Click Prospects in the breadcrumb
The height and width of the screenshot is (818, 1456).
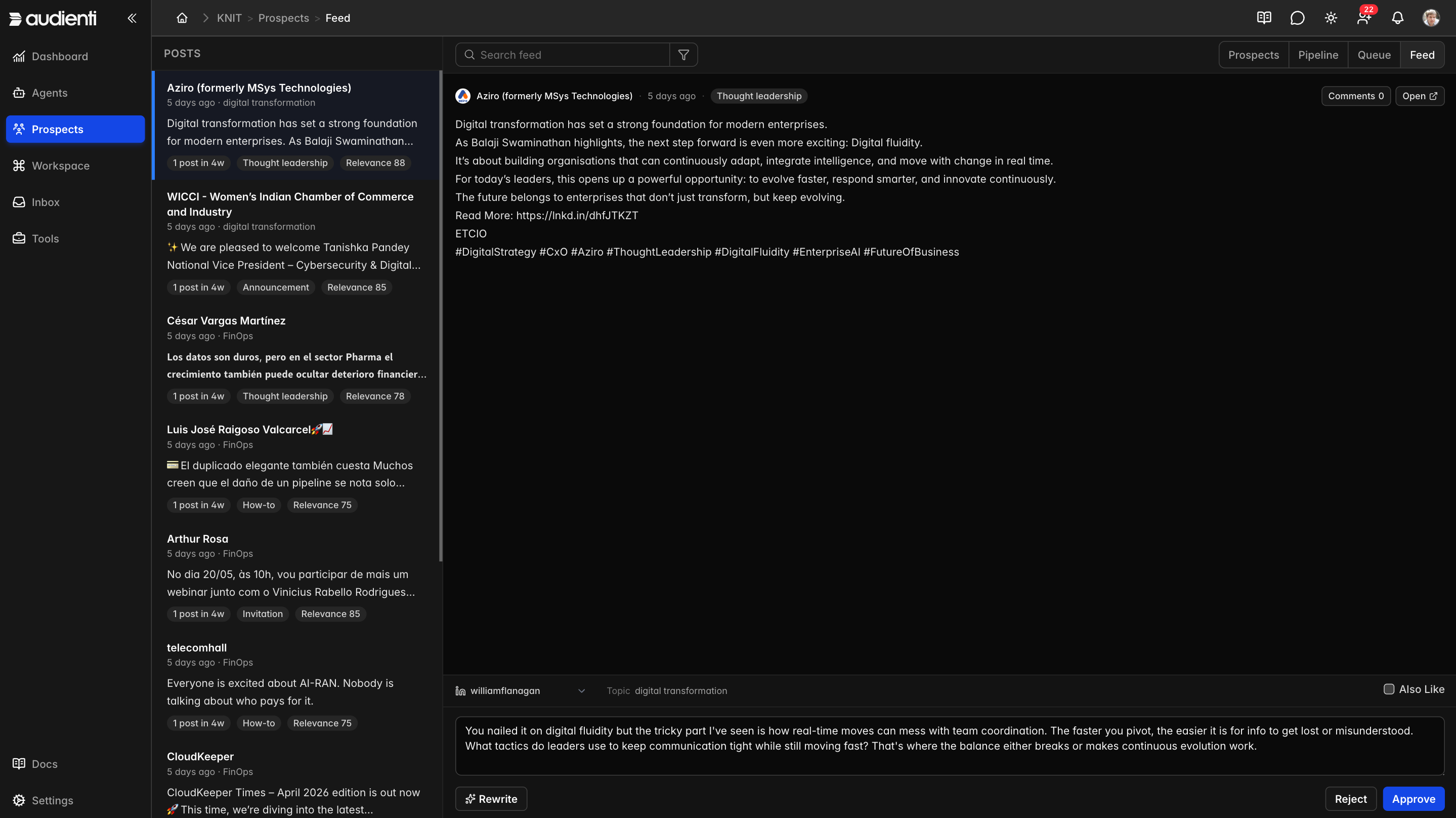[x=283, y=18]
